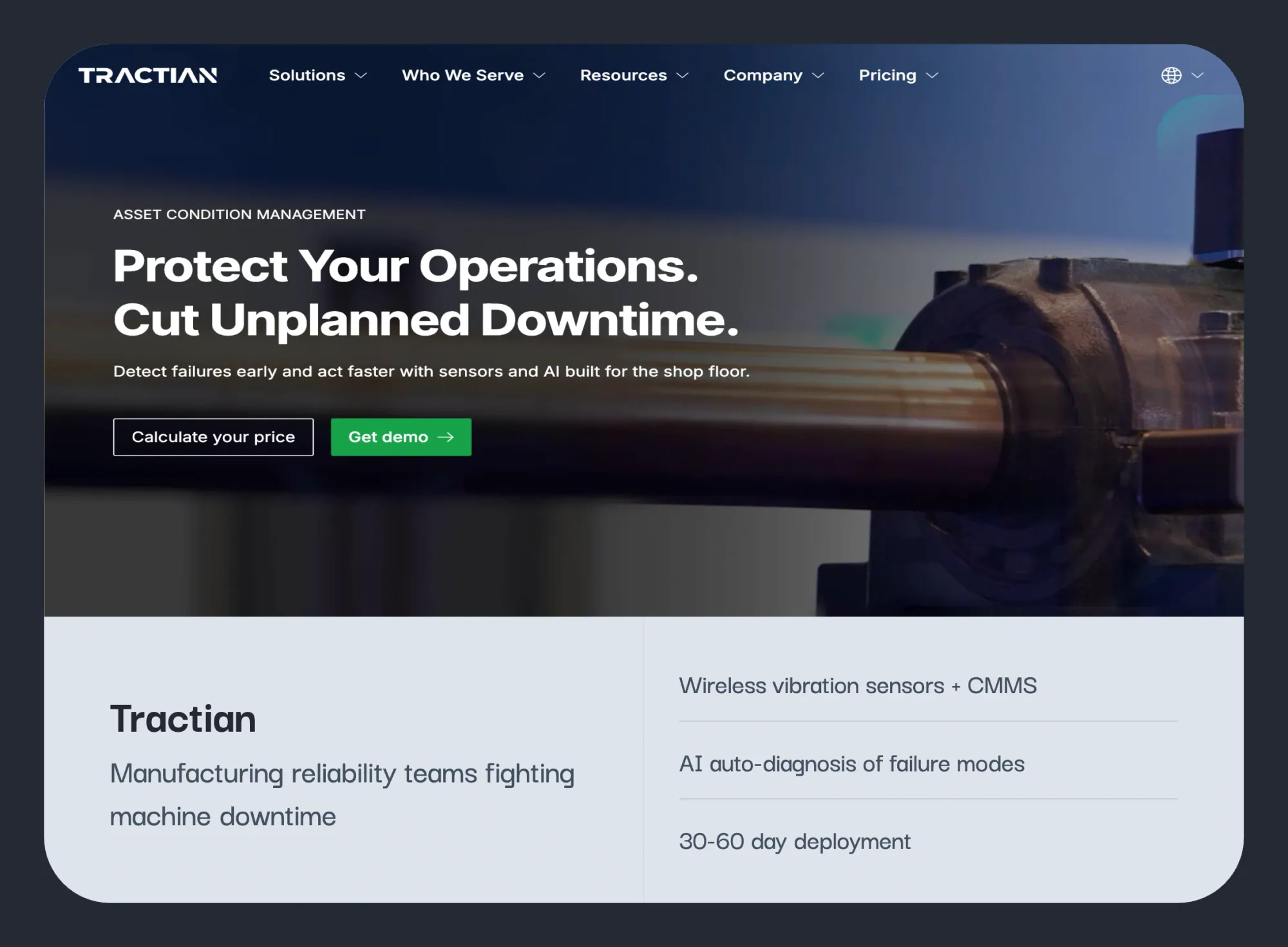This screenshot has width=1288, height=947.
Task: Click the arrow icon in Get demo
Action: click(446, 437)
